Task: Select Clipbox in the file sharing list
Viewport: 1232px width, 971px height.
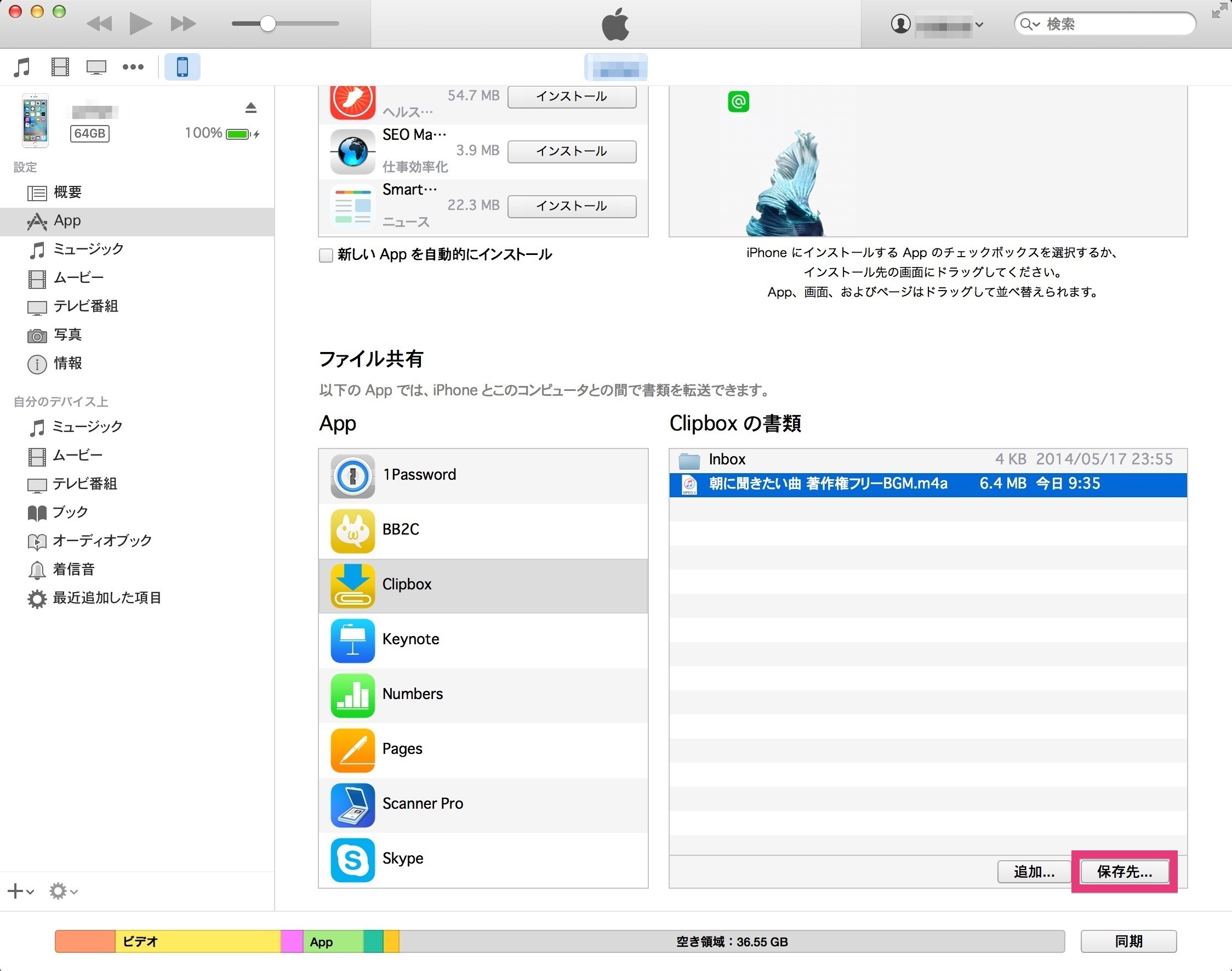Action: [483, 586]
